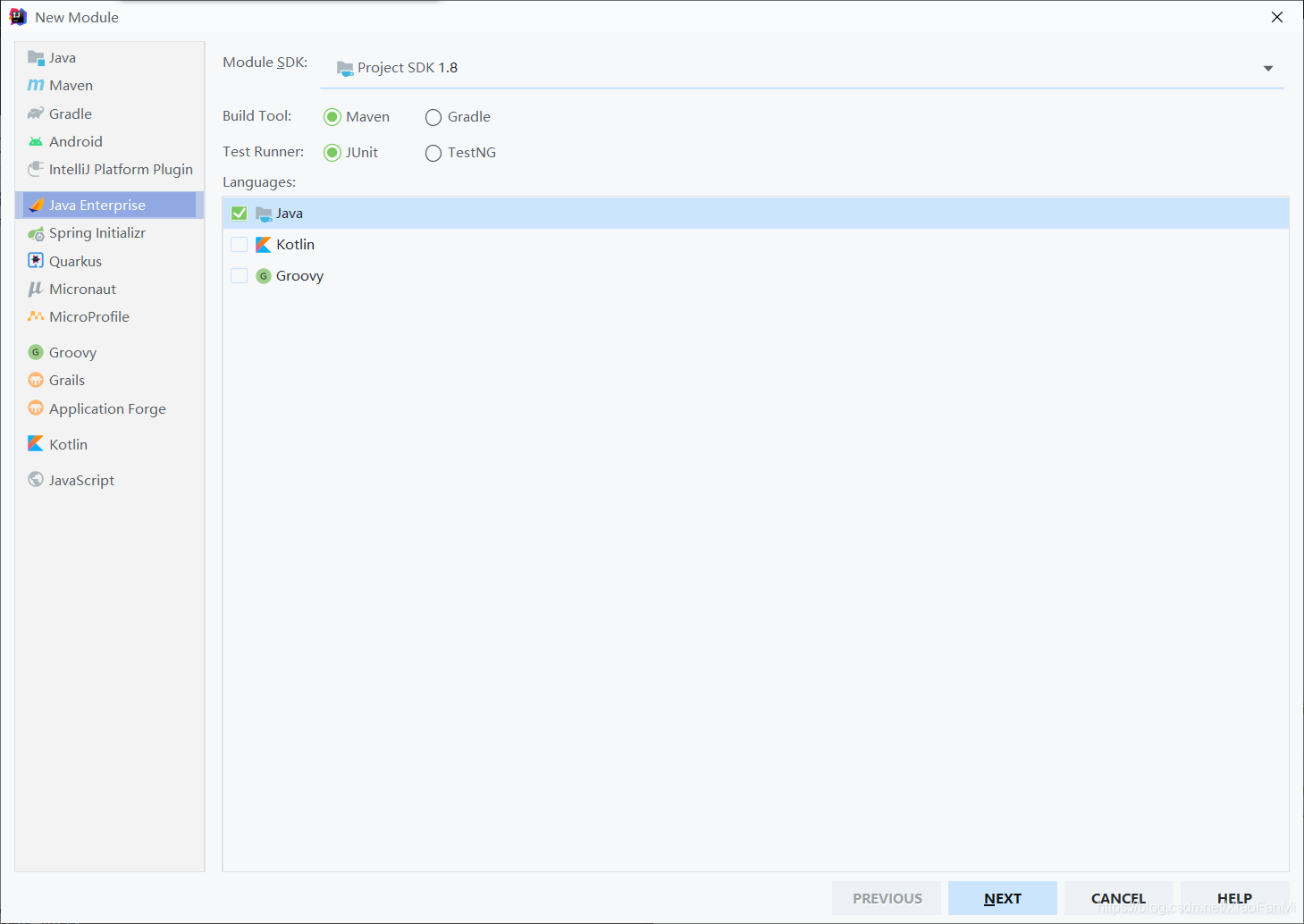Click the Quarkus icon
Viewport: 1304px width, 924px height.
coord(36,261)
